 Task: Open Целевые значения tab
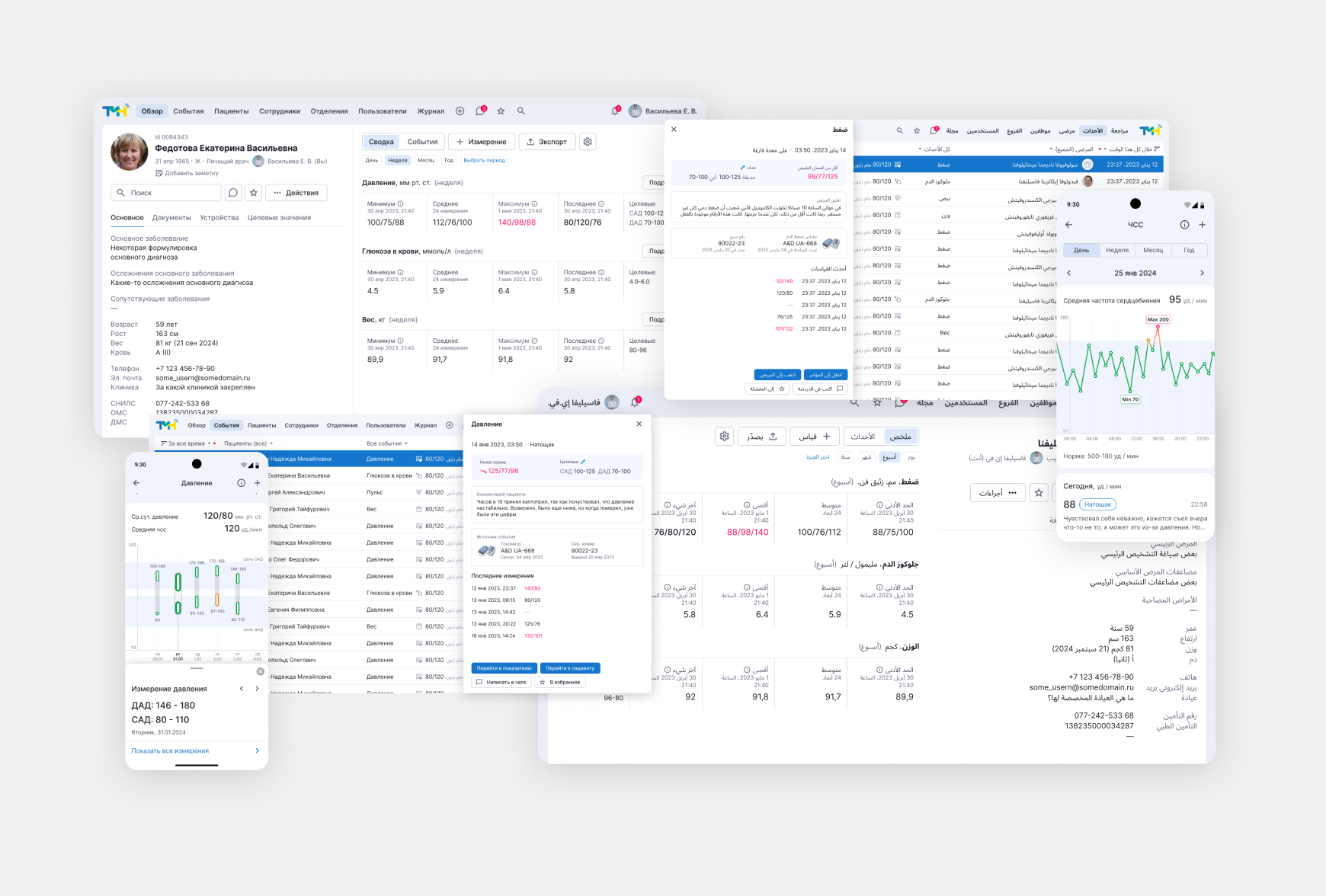[279, 218]
